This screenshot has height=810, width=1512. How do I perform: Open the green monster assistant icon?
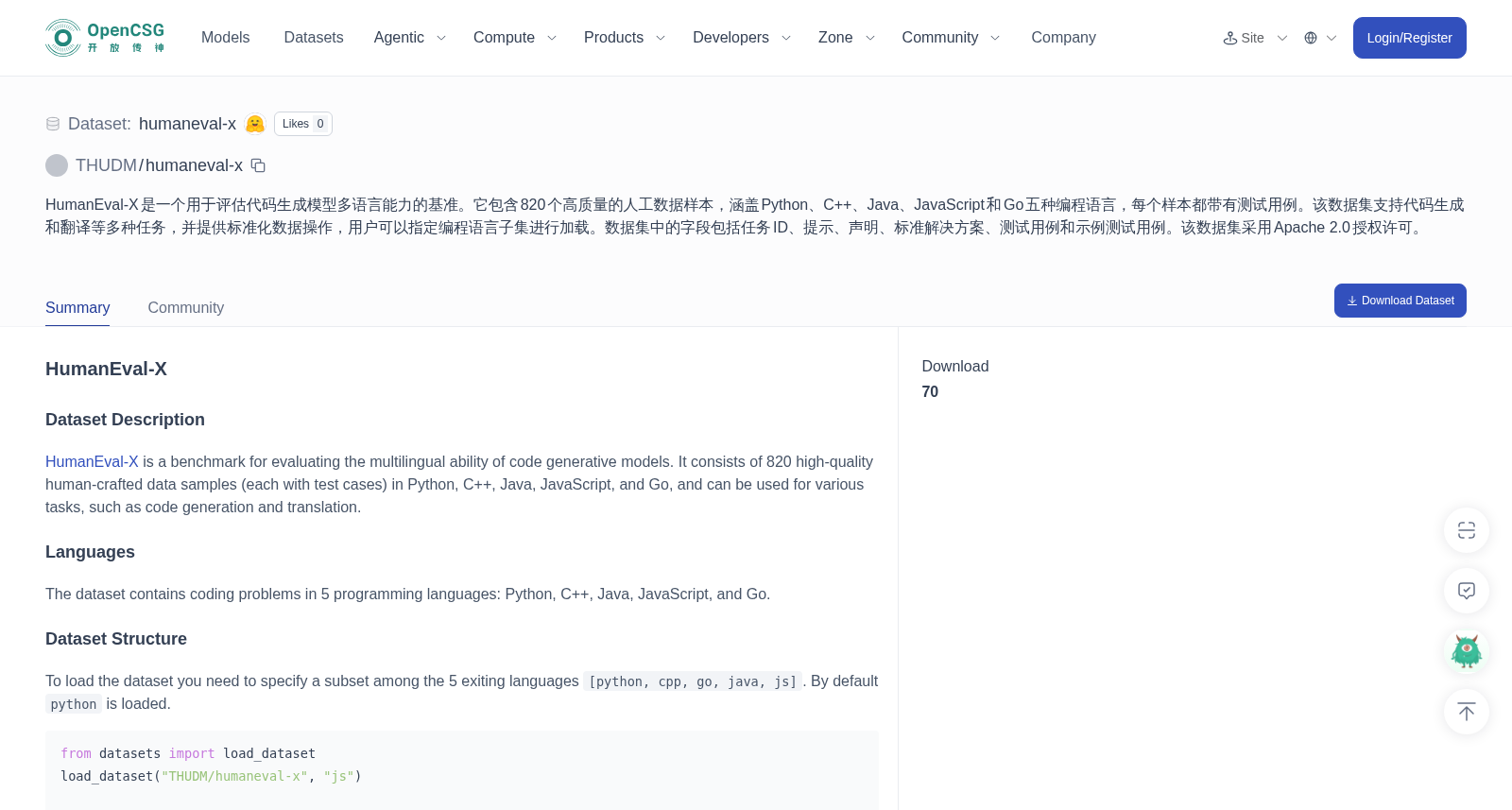click(x=1467, y=651)
